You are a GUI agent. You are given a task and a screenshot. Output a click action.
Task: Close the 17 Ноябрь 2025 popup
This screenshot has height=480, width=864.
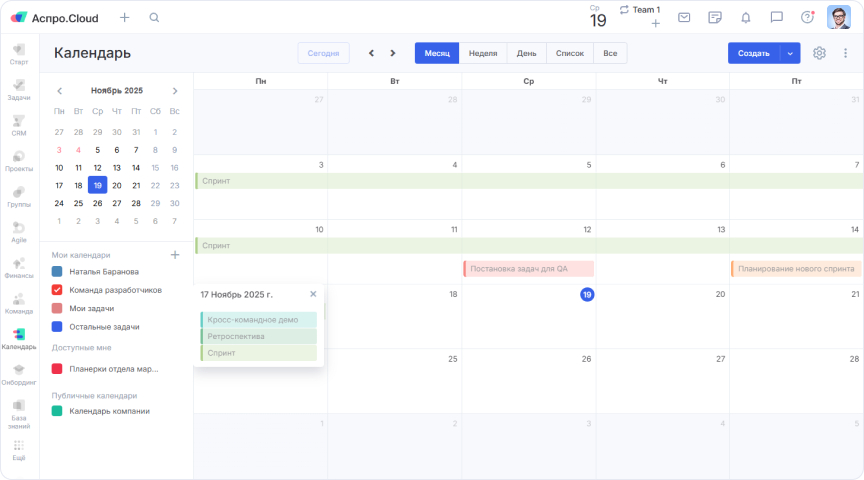tap(313, 294)
